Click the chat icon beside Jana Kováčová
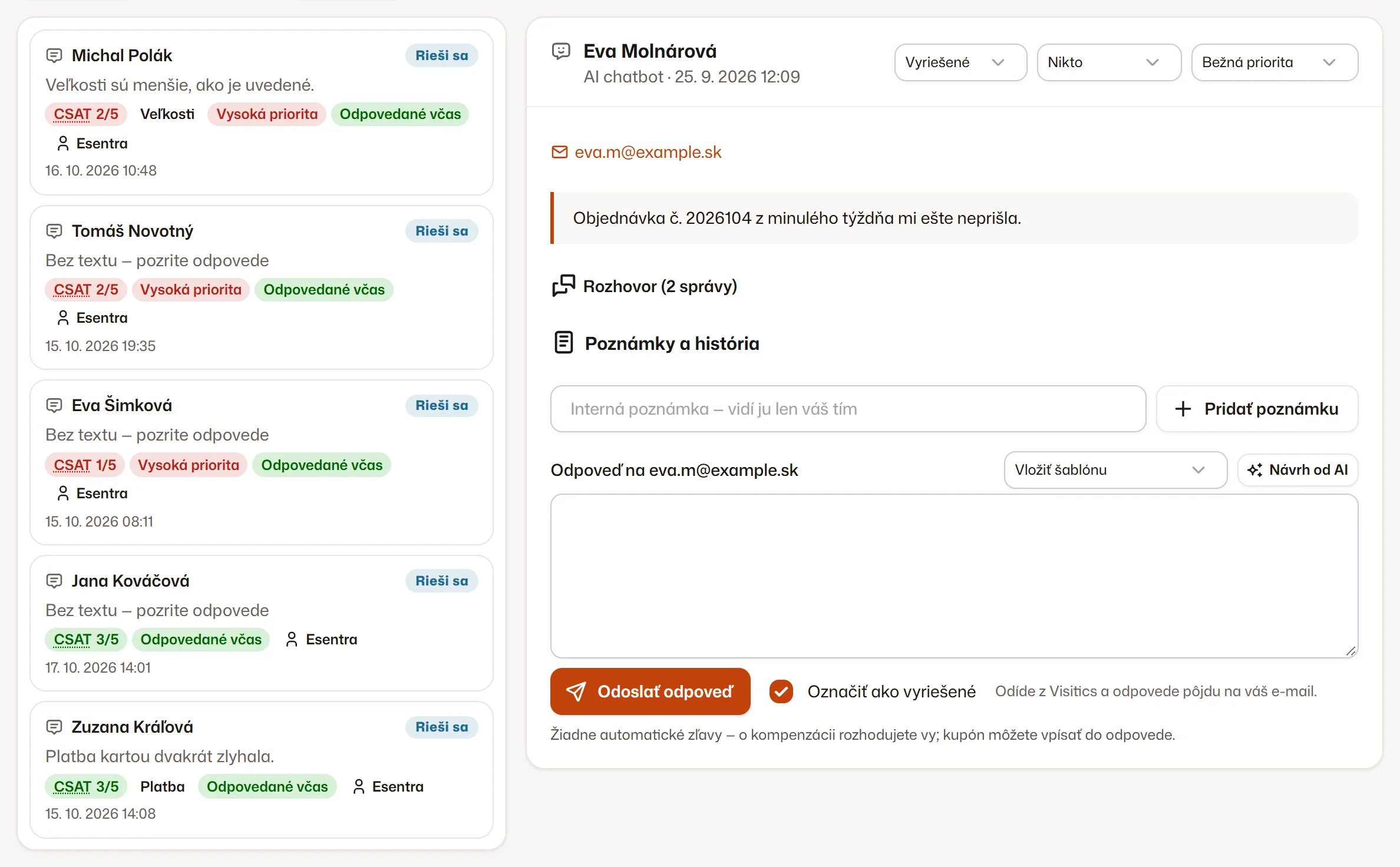 coord(54,581)
